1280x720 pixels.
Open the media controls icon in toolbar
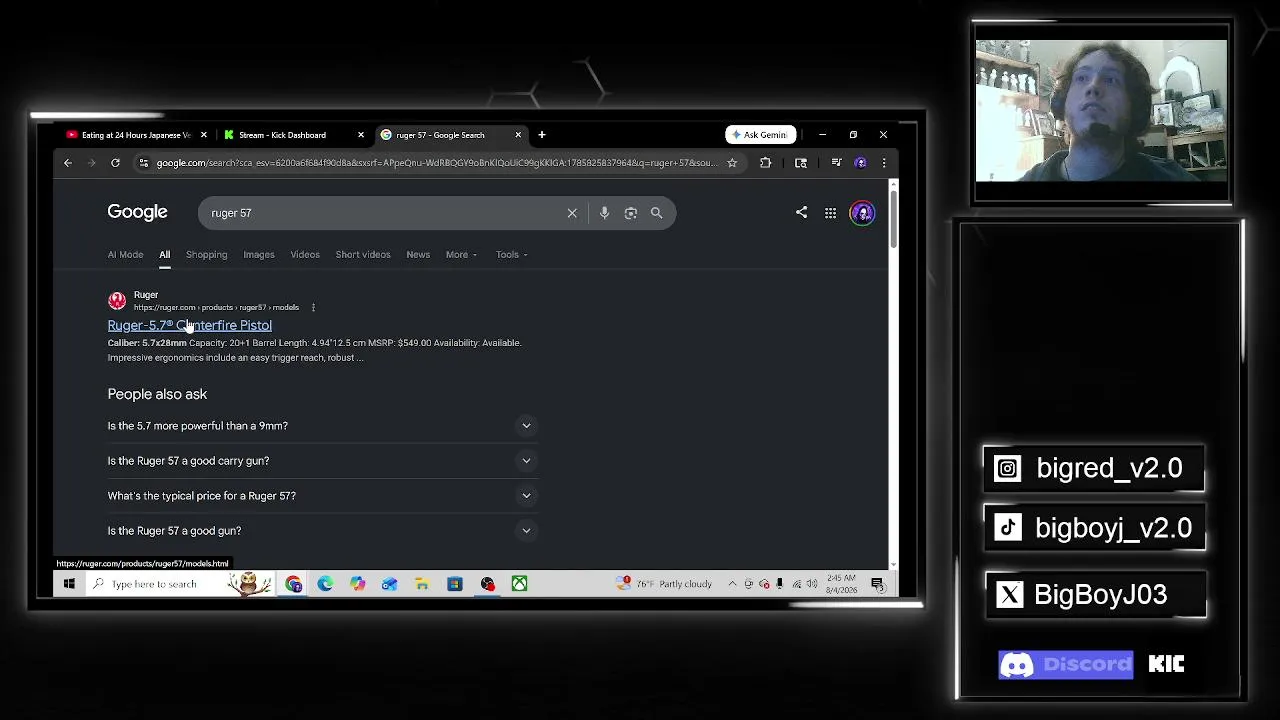point(836,163)
